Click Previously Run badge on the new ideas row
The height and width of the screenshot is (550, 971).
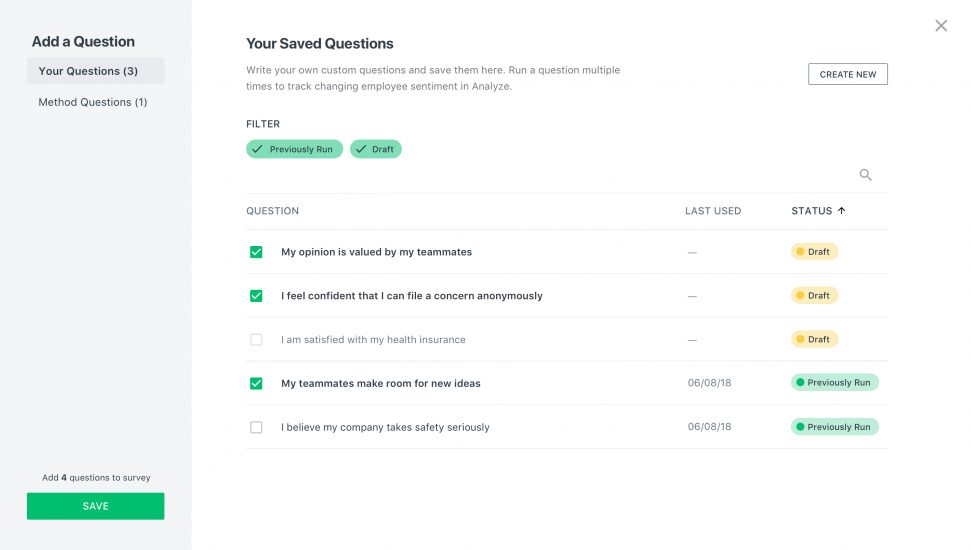834,383
